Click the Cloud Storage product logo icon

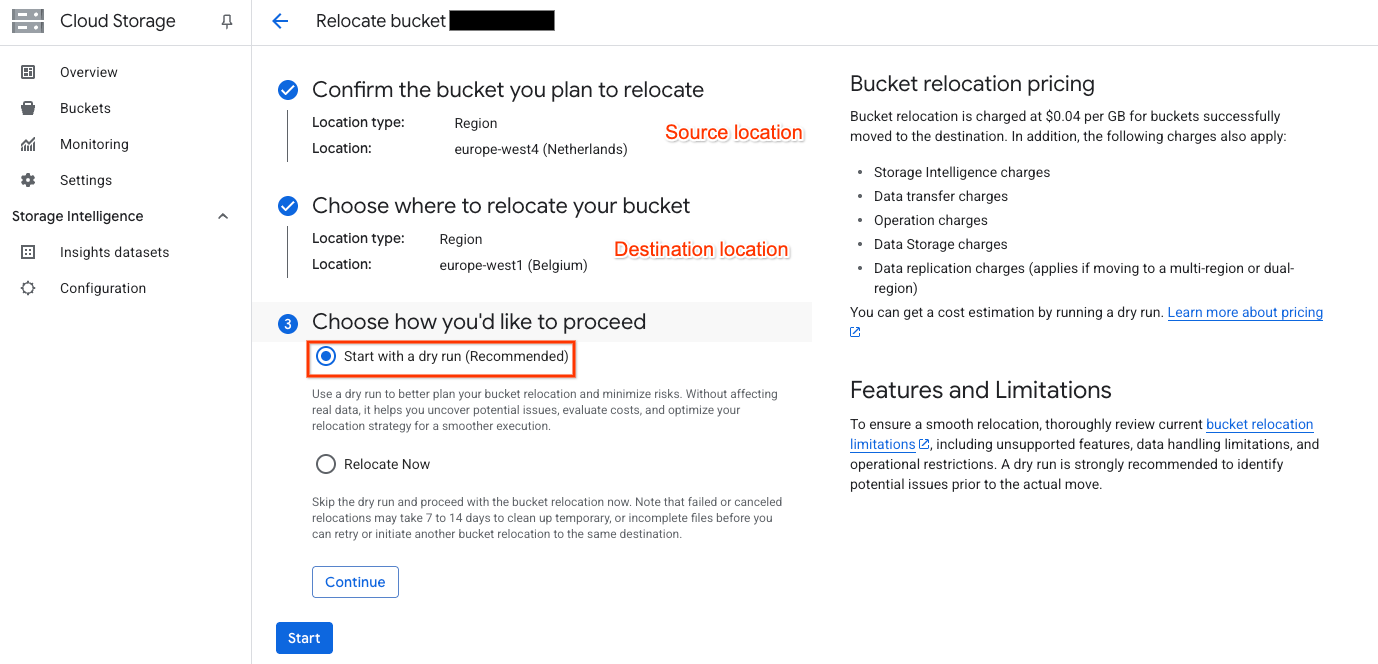[28, 21]
